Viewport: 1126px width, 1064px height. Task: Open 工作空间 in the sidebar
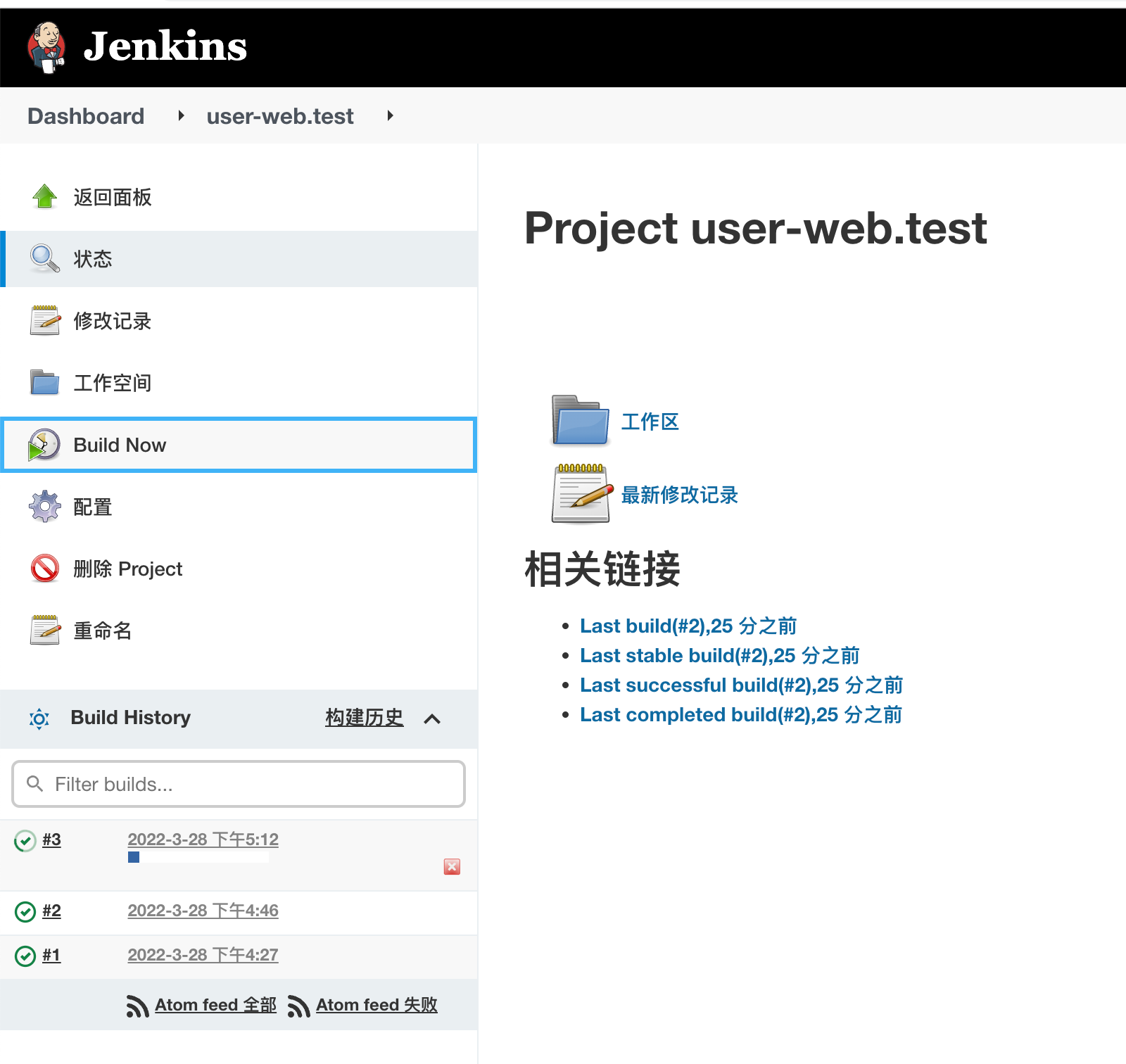pos(113,383)
